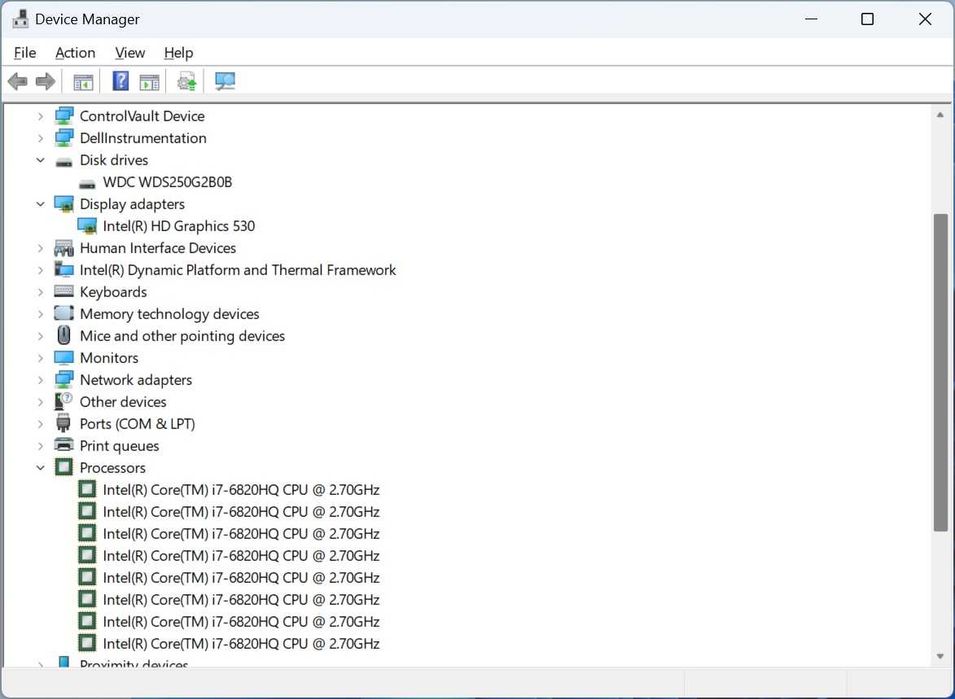
Task: Click the Forward arrow toolbar icon
Action: click(46, 81)
